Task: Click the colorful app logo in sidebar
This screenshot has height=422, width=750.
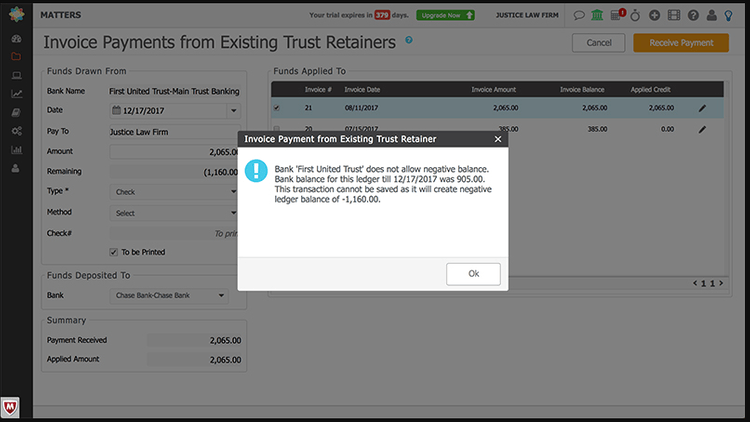Action: pos(16,14)
